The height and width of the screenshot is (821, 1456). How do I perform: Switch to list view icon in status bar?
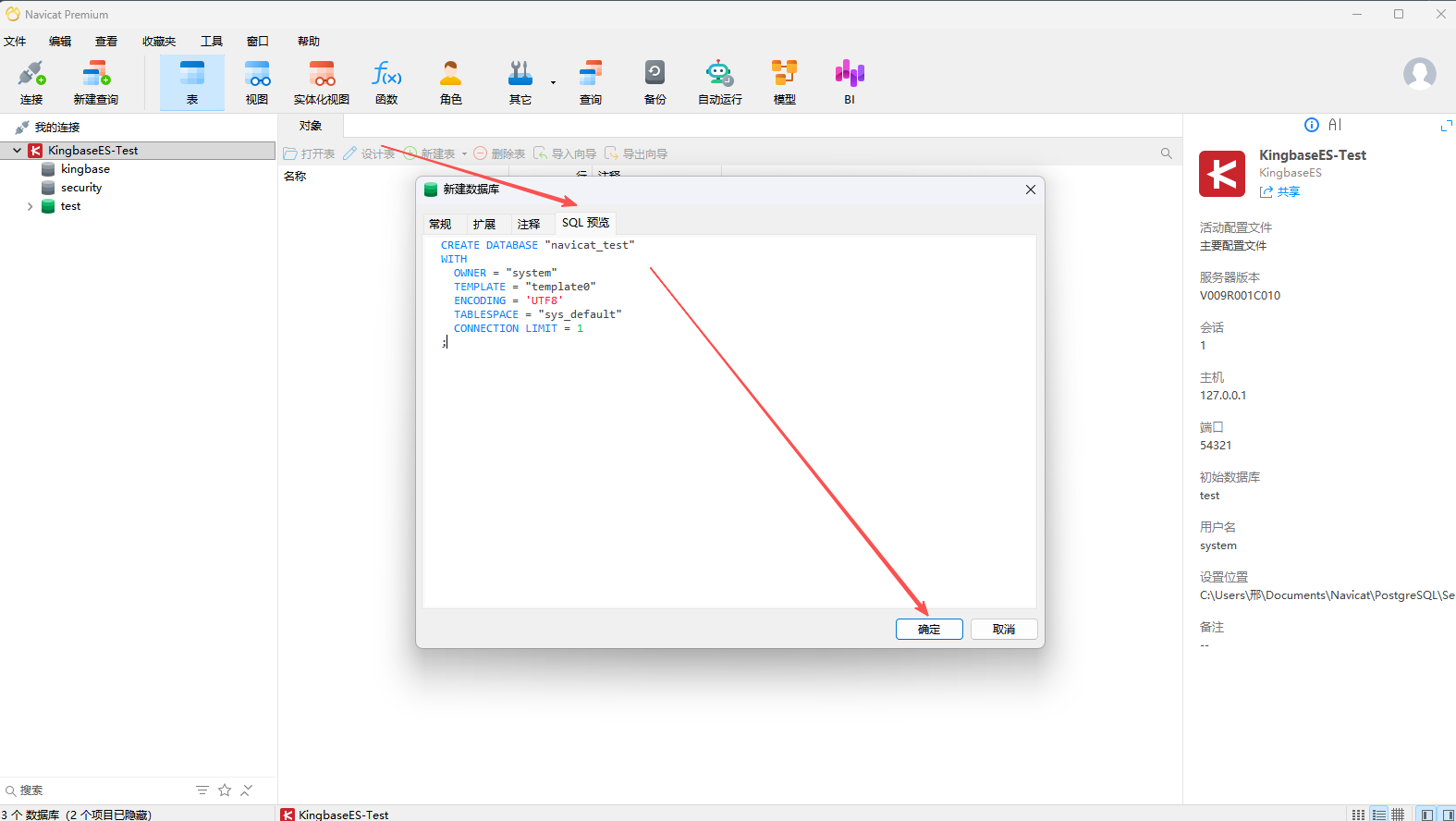(1358, 815)
